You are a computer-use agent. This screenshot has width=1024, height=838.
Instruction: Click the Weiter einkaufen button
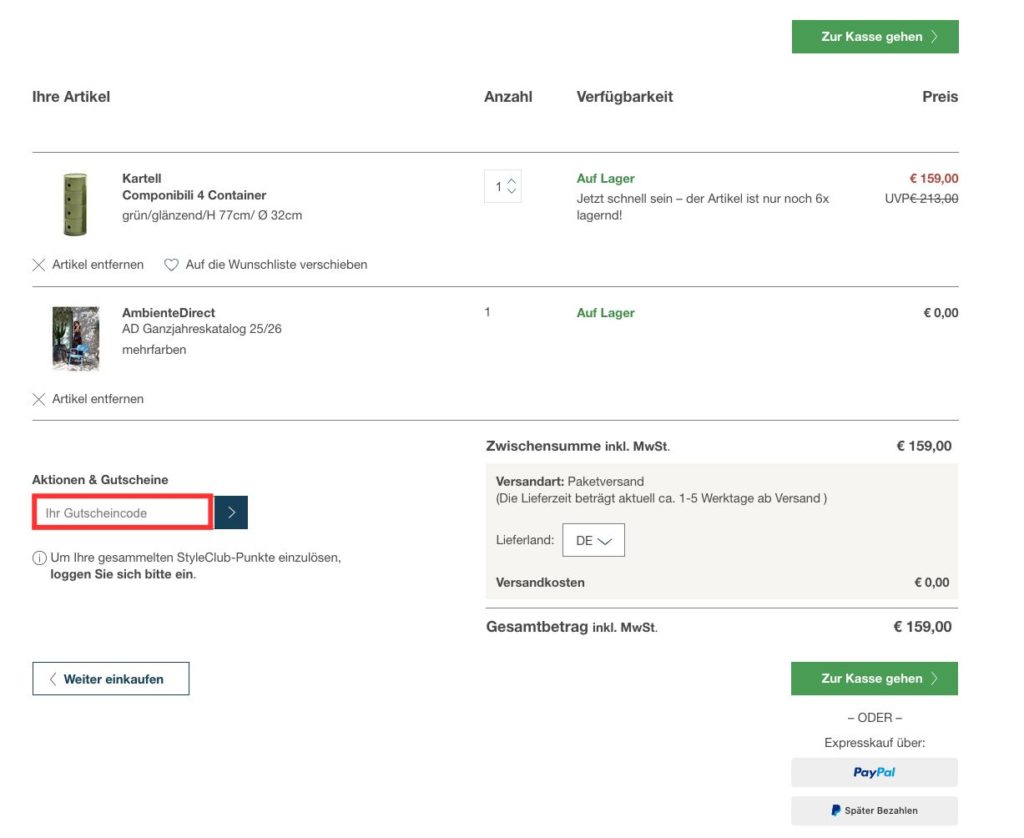111,679
